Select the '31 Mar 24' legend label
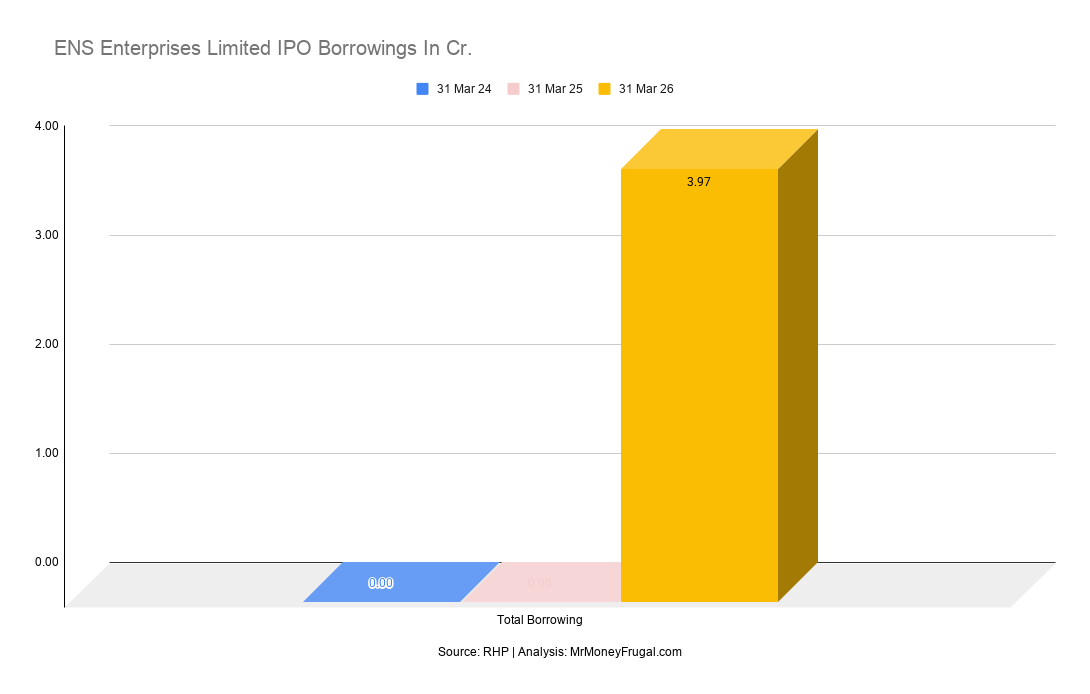This screenshot has height=694, width=1090. click(x=464, y=89)
